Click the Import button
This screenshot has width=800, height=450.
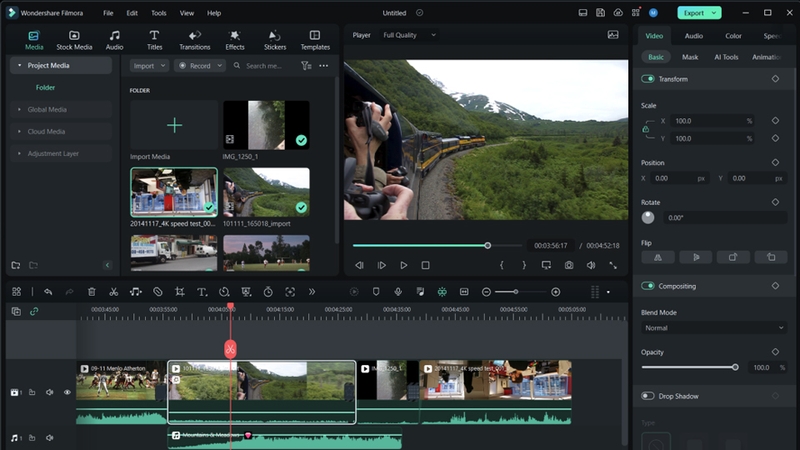(149, 66)
